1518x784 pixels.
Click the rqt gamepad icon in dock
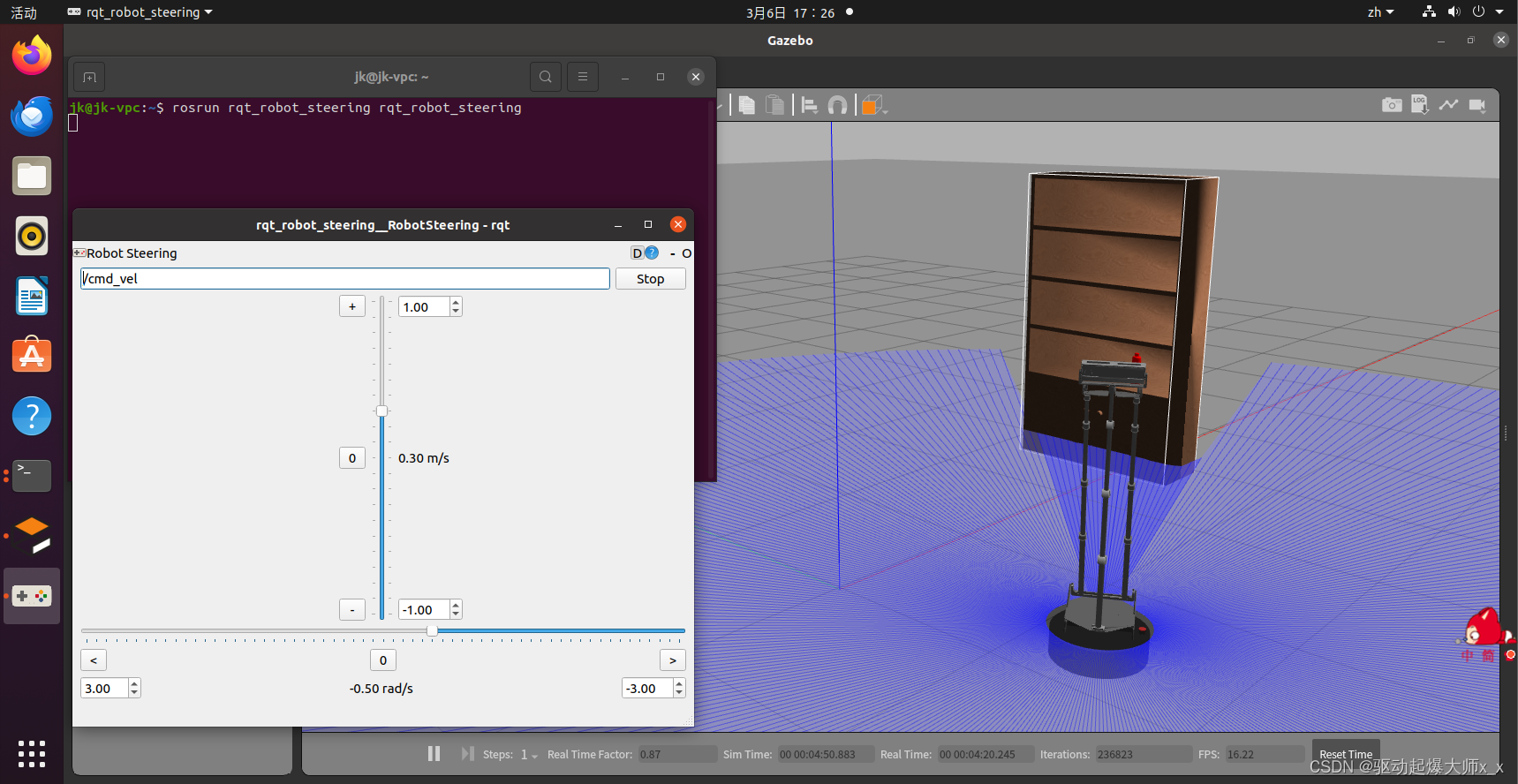pyautogui.click(x=32, y=596)
